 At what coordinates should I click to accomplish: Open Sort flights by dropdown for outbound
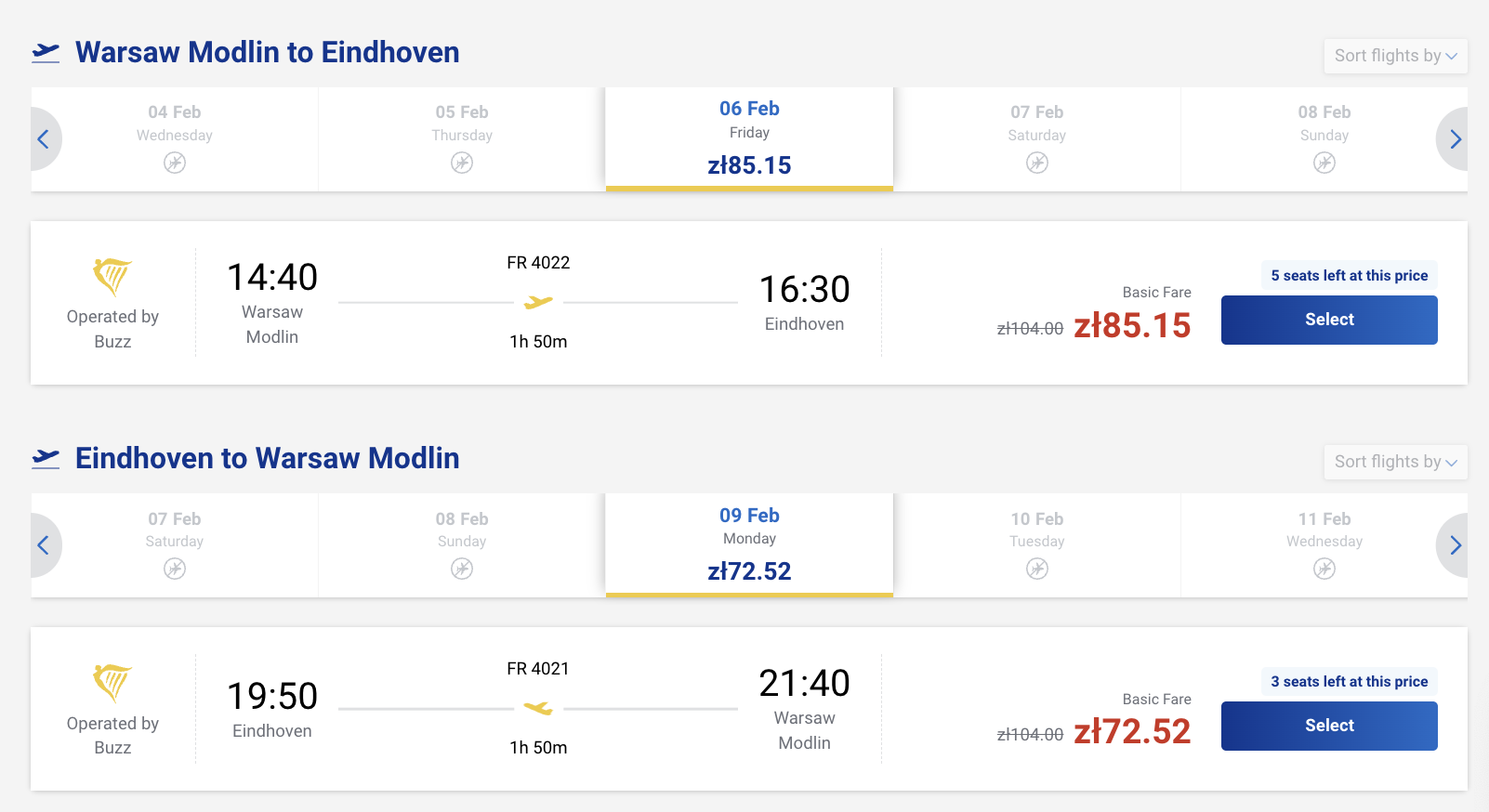[1395, 56]
